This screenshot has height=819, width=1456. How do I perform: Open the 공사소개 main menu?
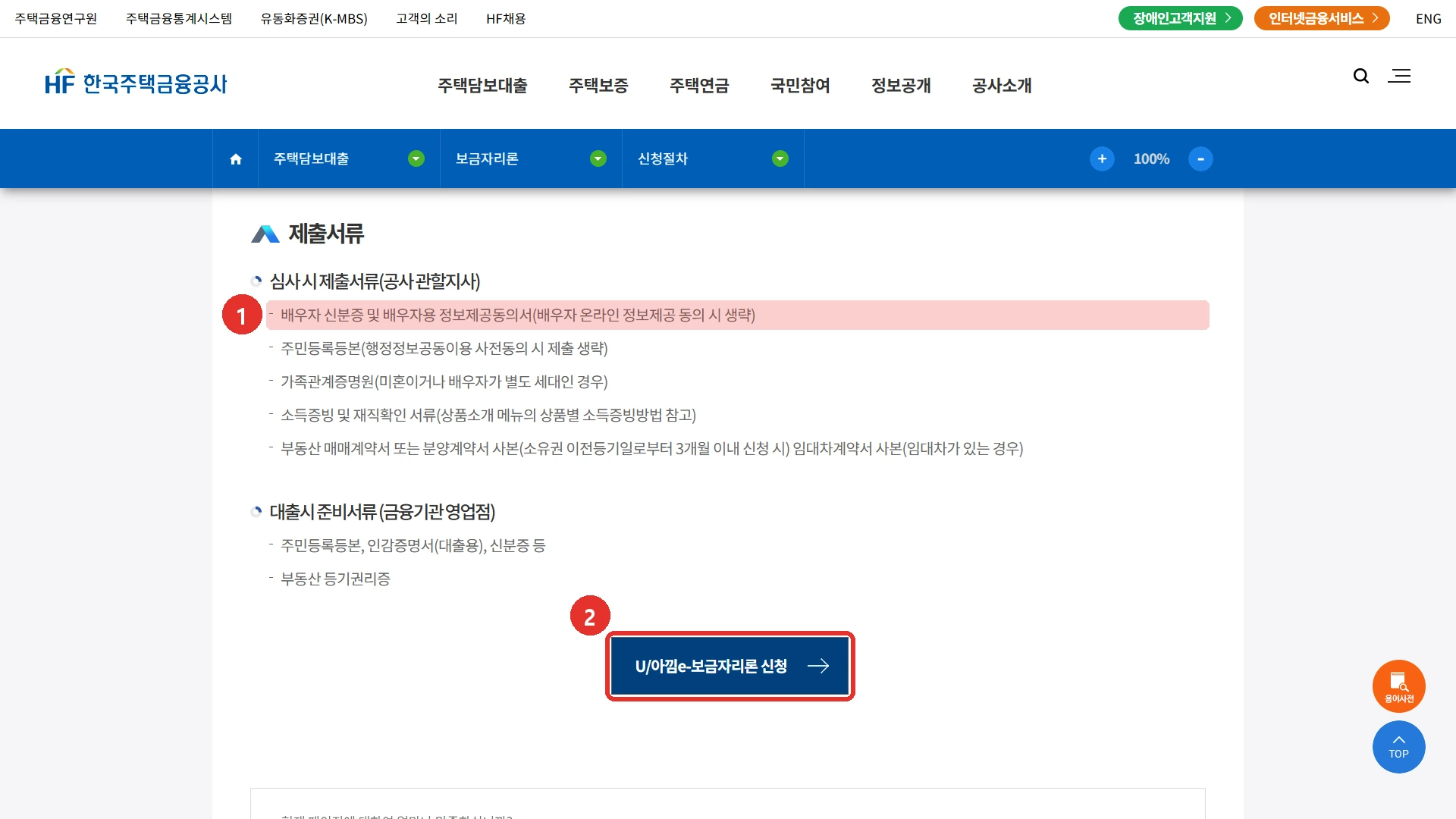click(x=1002, y=86)
